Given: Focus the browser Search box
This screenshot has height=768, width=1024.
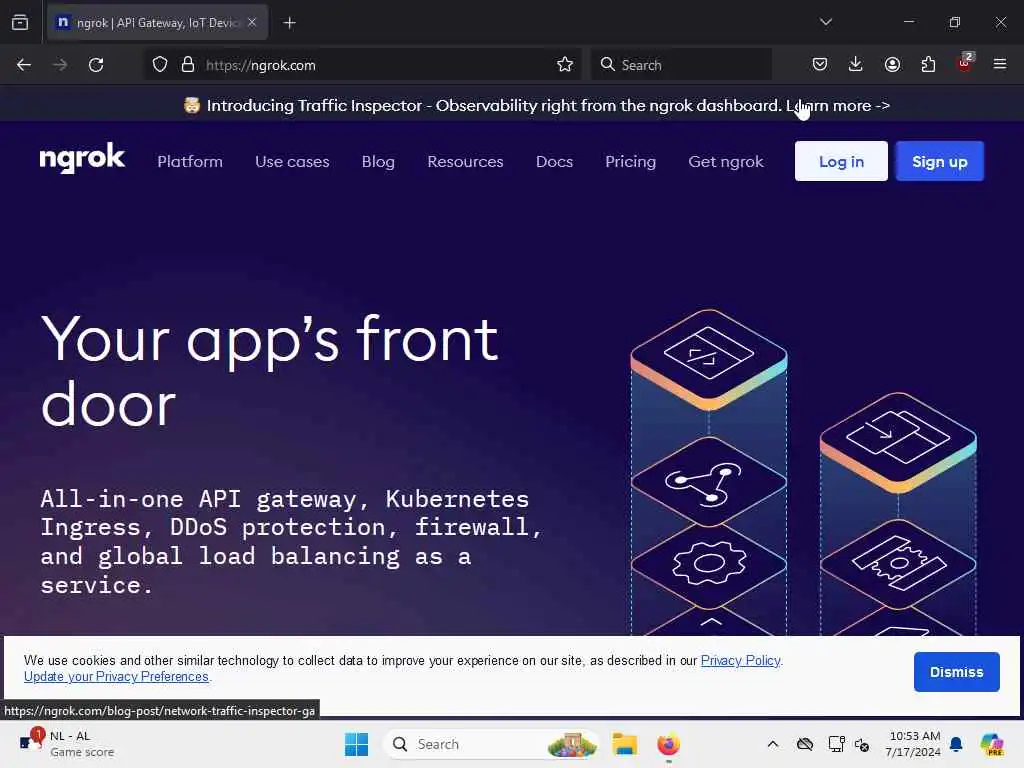Looking at the screenshot, I should (x=681, y=65).
